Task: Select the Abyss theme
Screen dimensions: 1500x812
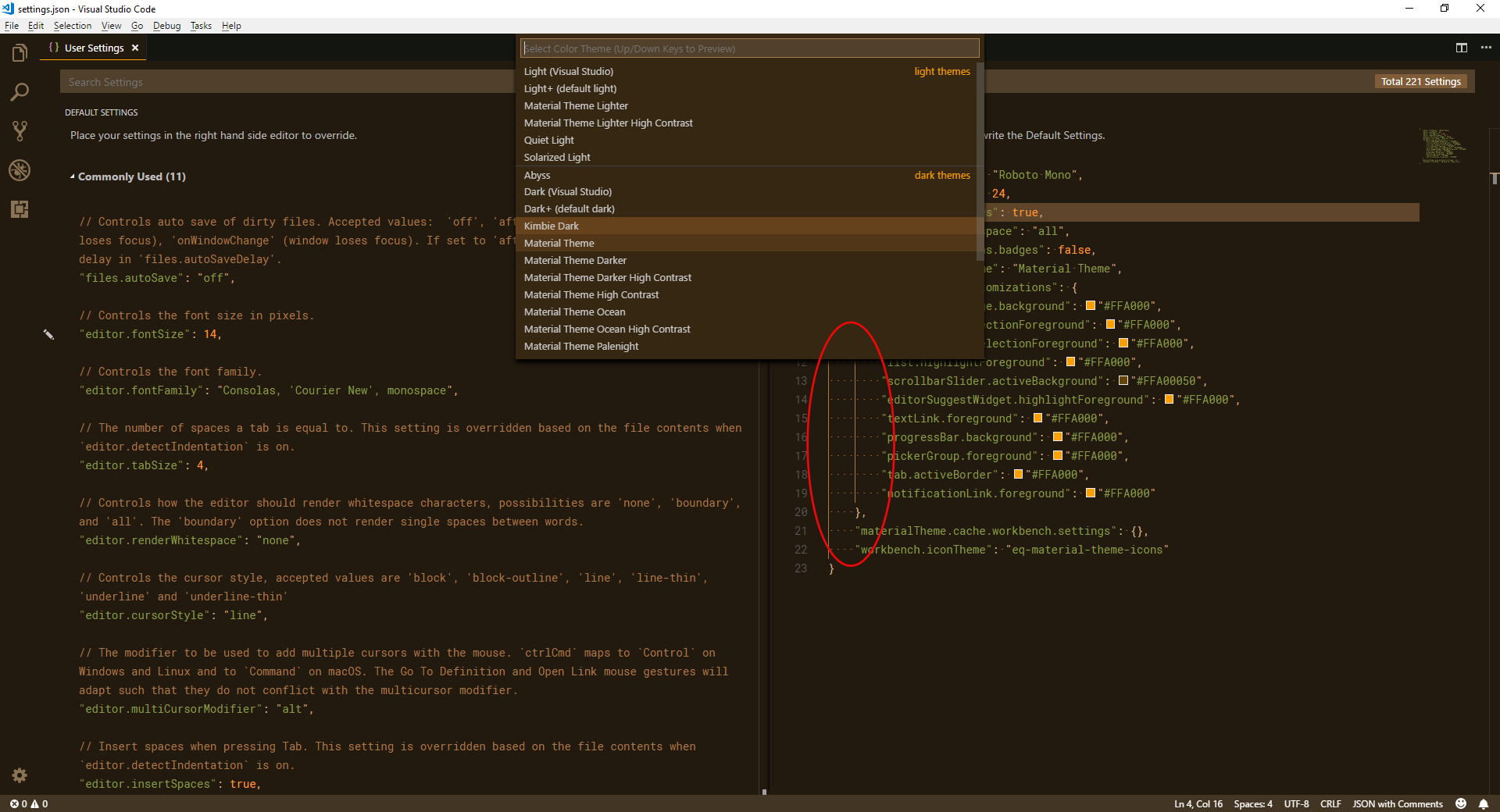Action: [746, 175]
